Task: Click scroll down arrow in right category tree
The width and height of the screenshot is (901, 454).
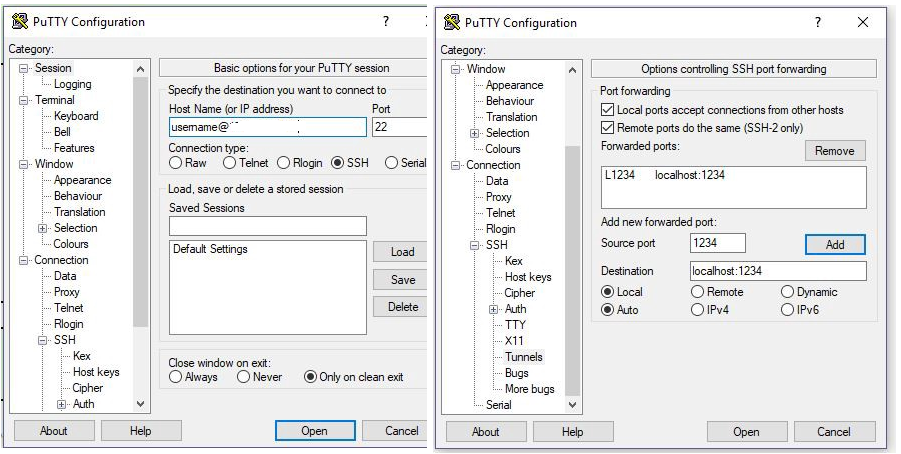Action: (572, 405)
